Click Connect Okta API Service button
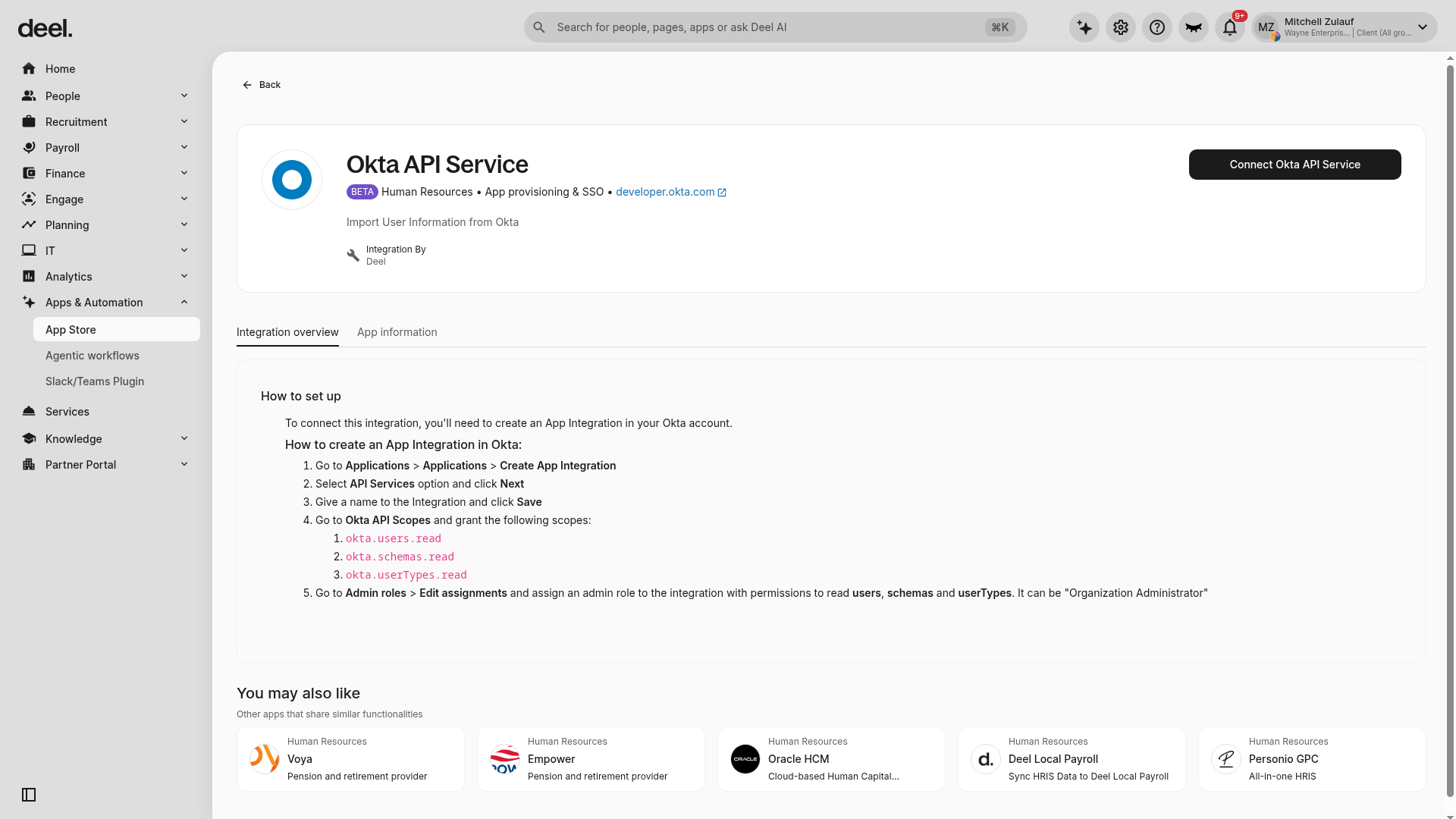1456x819 pixels. click(1295, 165)
